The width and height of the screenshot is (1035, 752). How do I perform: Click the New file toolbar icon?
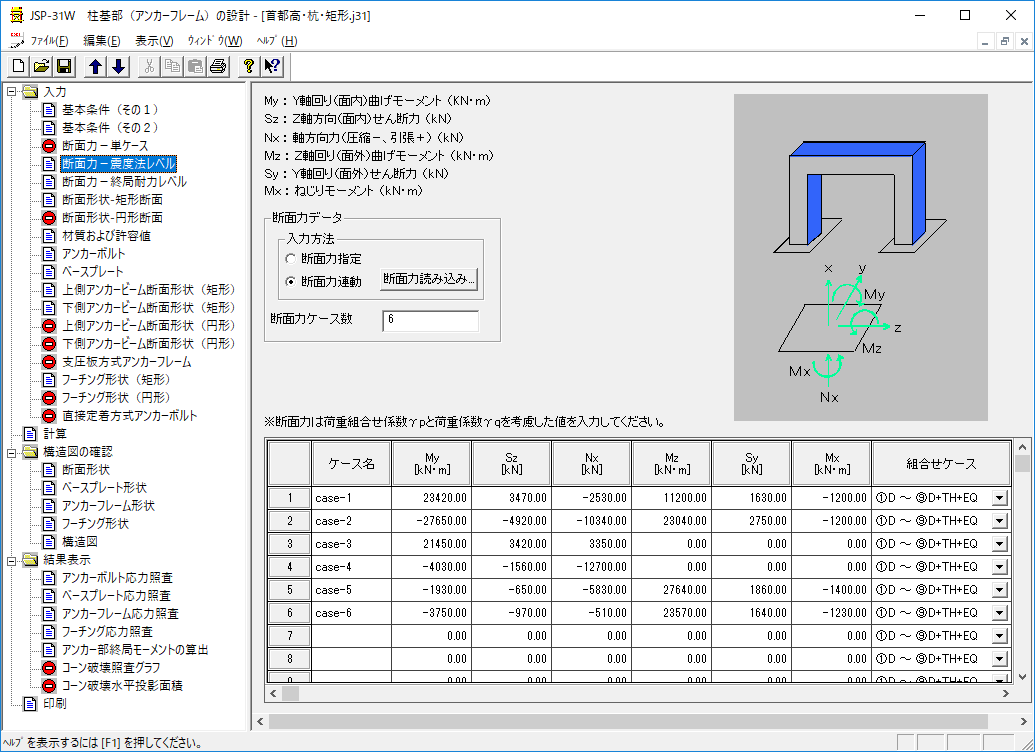pos(19,67)
